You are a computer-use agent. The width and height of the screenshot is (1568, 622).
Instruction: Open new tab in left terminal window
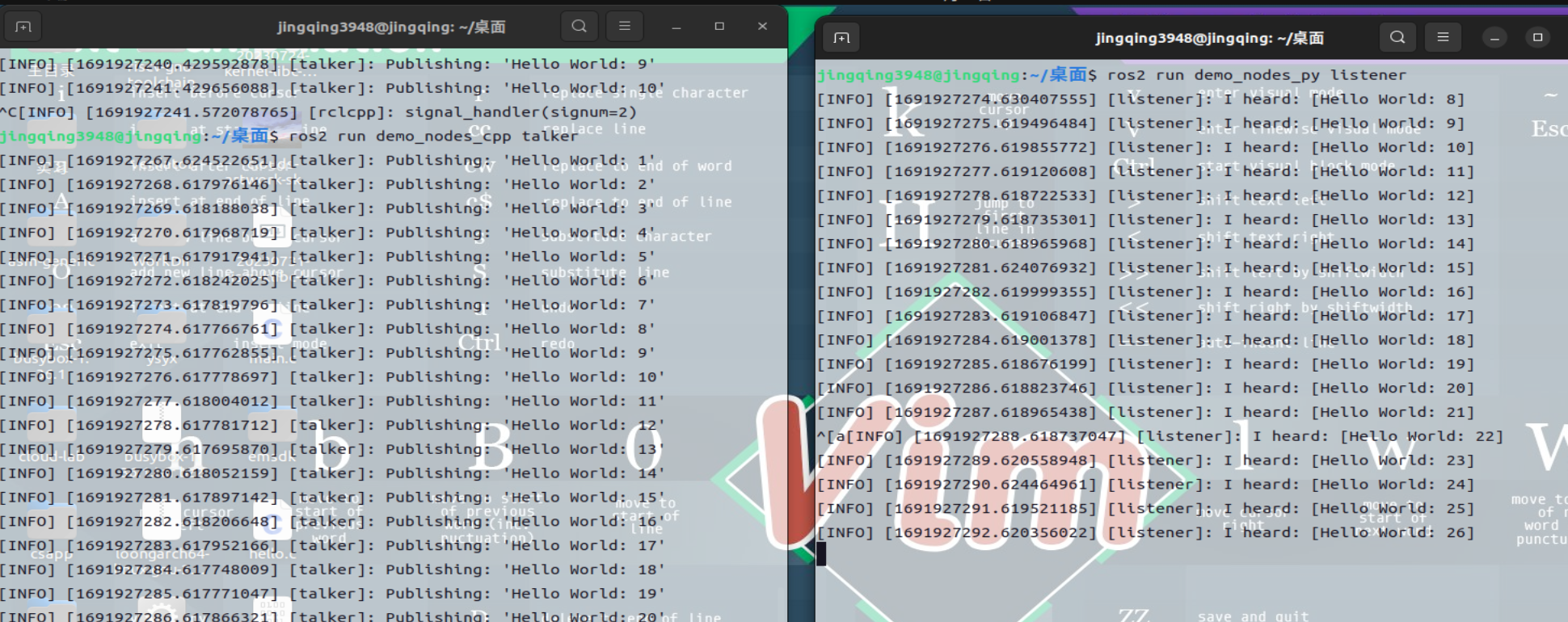click(23, 27)
